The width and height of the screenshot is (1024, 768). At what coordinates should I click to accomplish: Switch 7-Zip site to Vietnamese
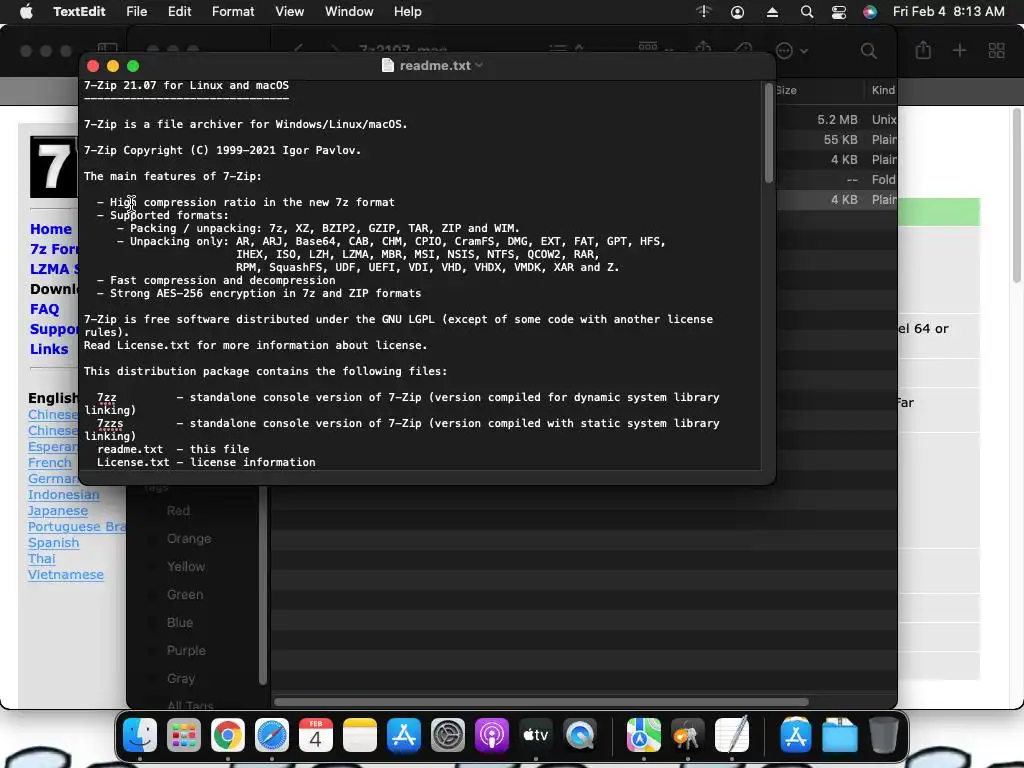tap(66, 575)
